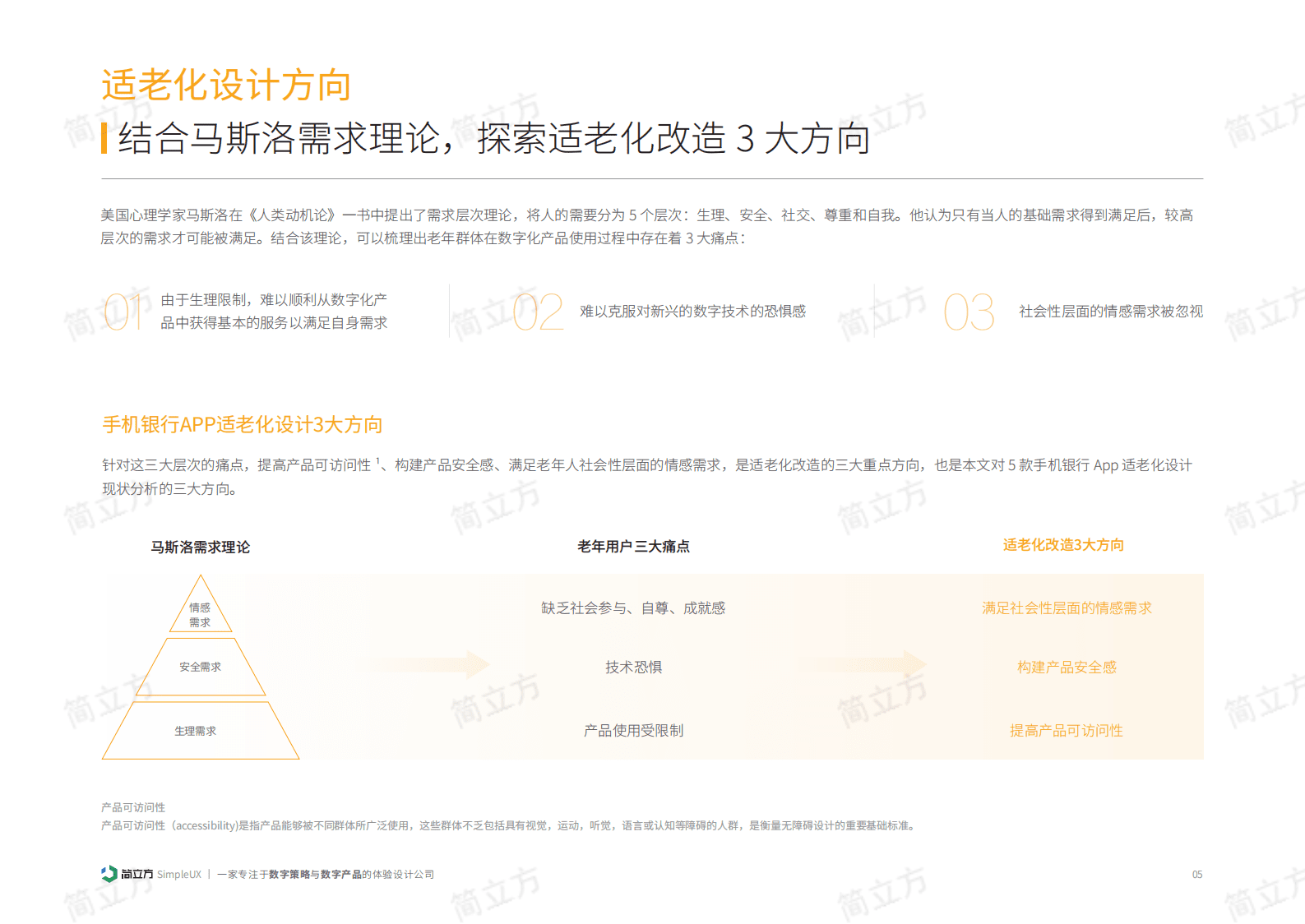Click the page number 05
The image size is (1305, 924).
click(x=1197, y=875)
